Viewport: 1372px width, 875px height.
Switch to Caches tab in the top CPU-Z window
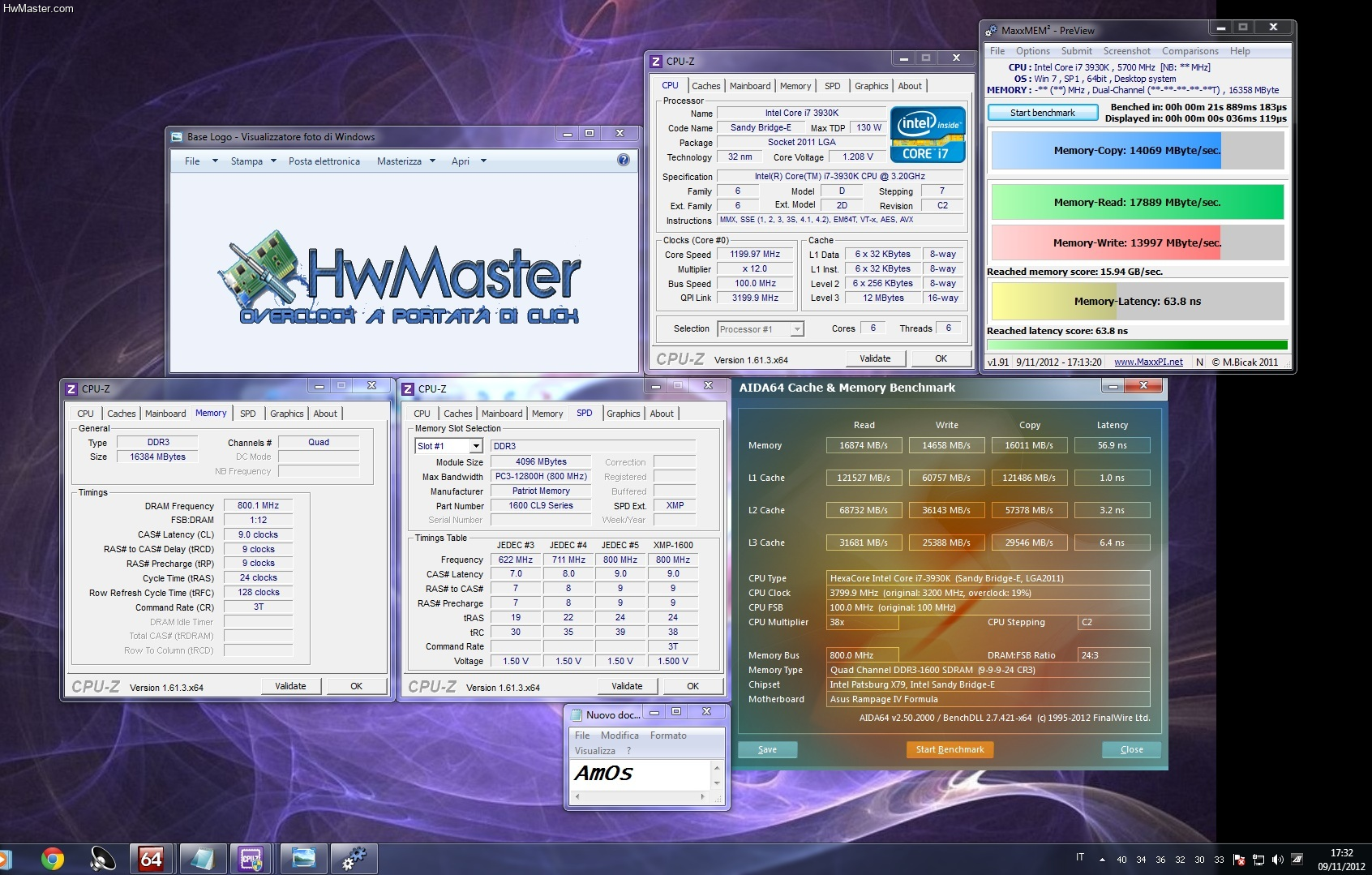coord(705,86)
